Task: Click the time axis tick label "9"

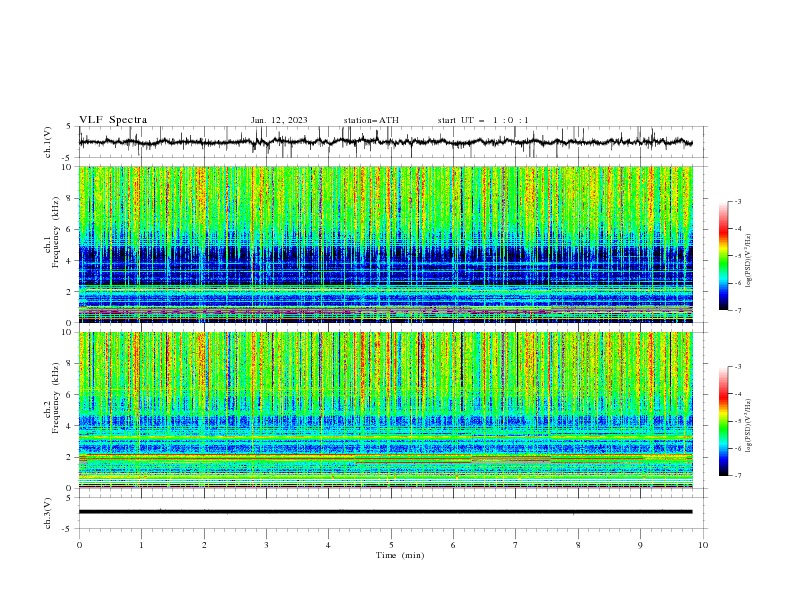Action: pos(640,545)
